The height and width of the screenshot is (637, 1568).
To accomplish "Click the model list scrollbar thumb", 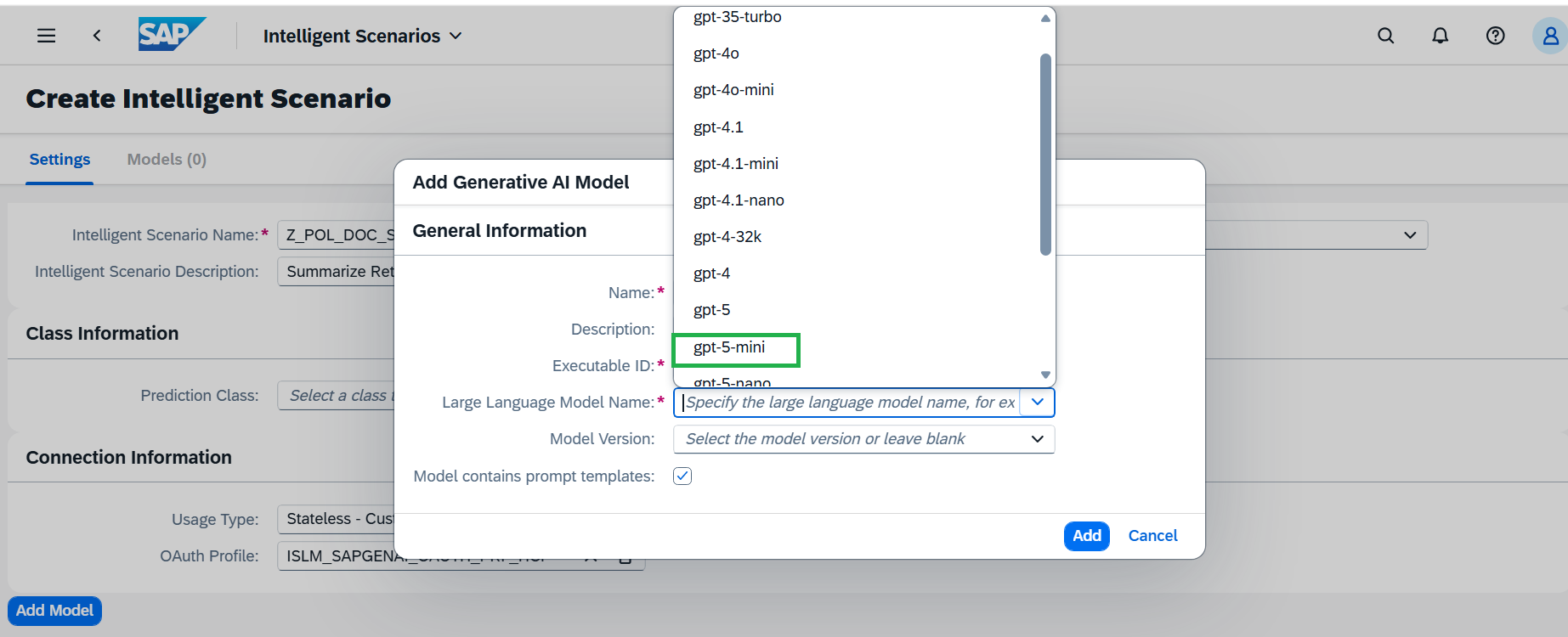I will [1045, 154].
